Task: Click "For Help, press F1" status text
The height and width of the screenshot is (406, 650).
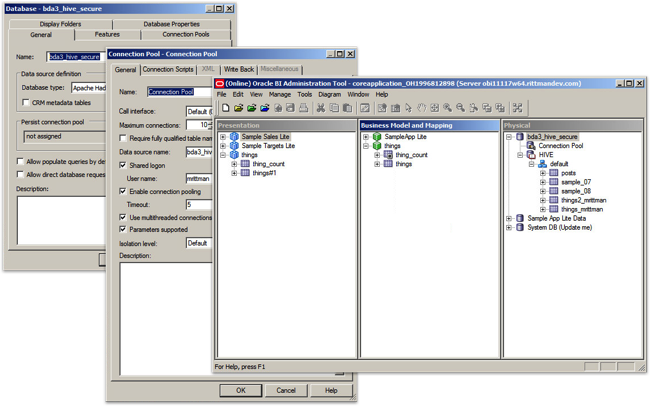Action: 240,367
